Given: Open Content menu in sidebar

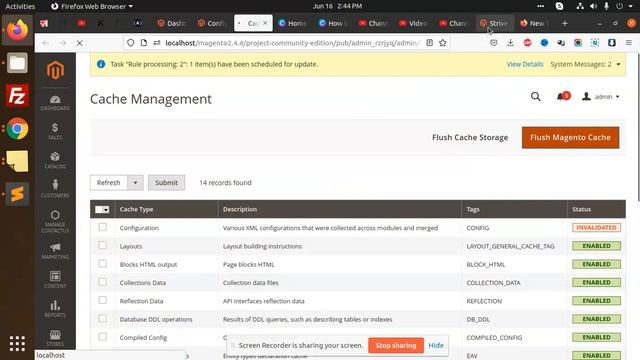Looking at the screenshot, I should [55, 280].
